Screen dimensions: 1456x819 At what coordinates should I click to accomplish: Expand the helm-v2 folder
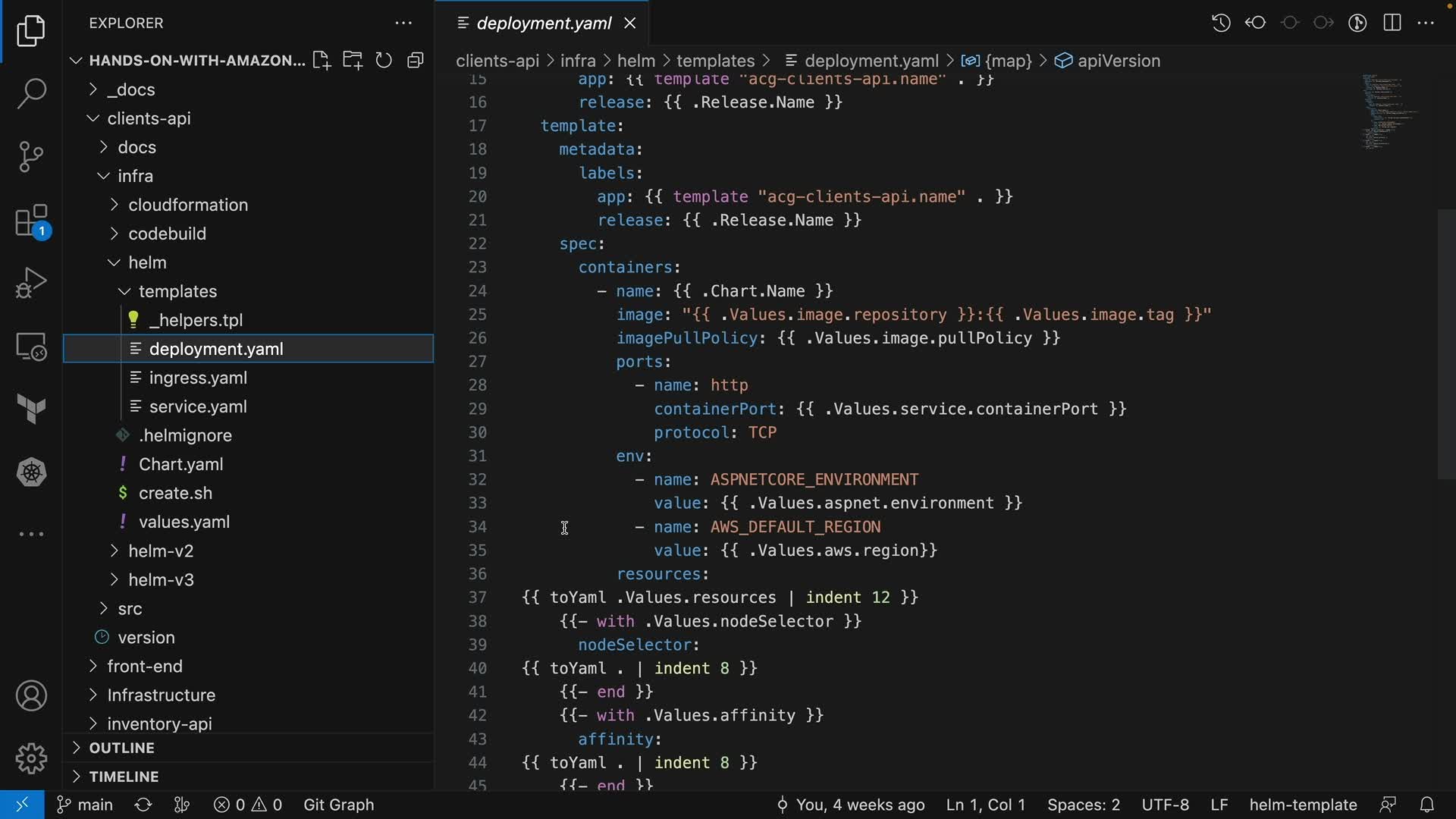pos(161,551)
